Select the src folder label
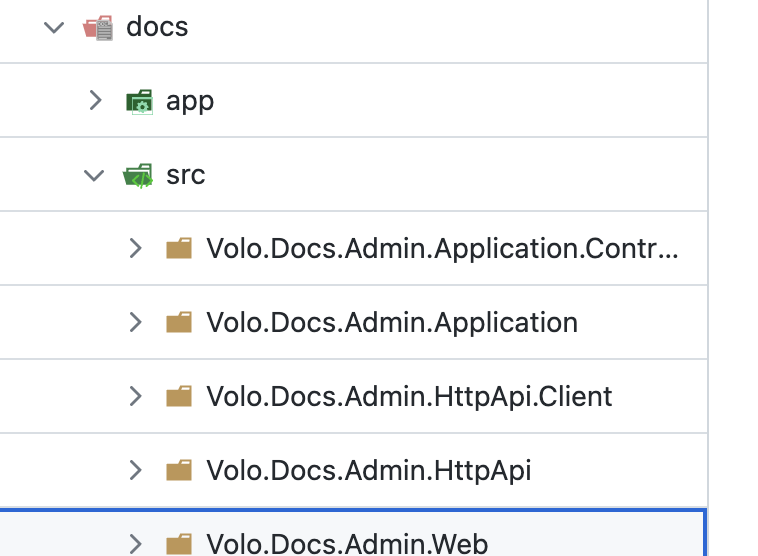This screenshot has height=556, width=758. (186, 175)
